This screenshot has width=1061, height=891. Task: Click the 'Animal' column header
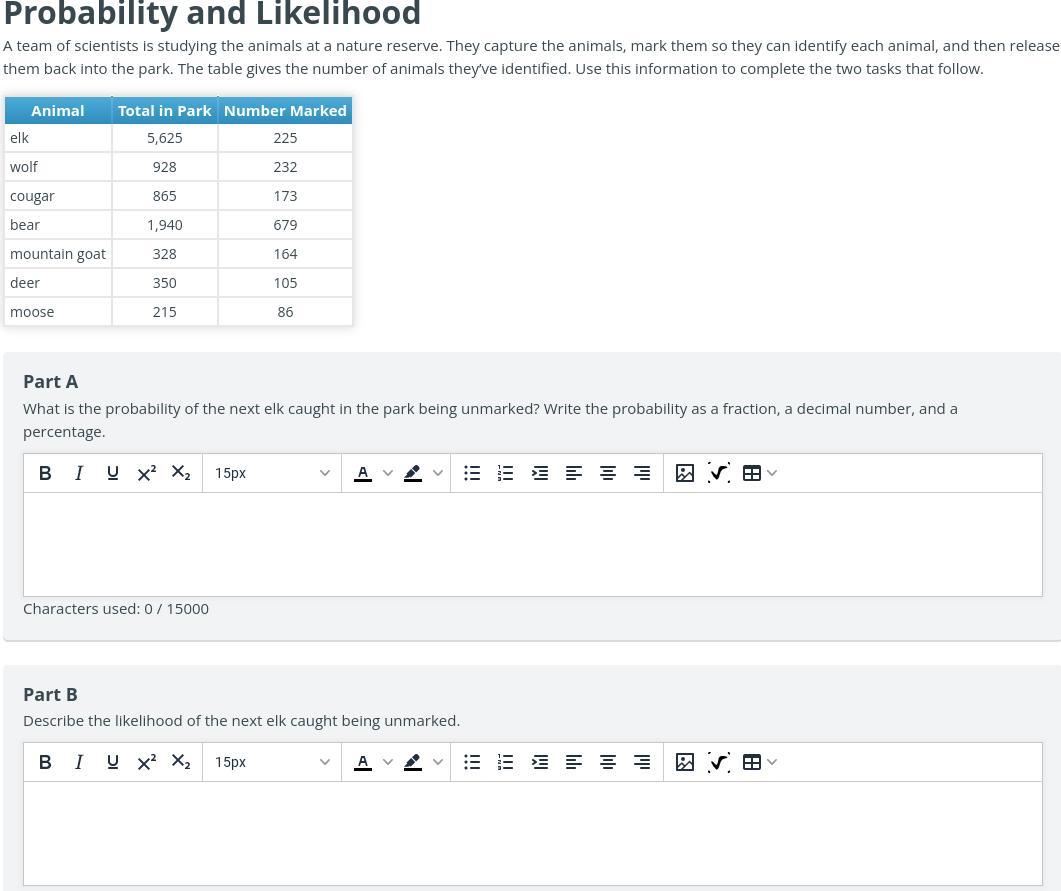point(58,110)
